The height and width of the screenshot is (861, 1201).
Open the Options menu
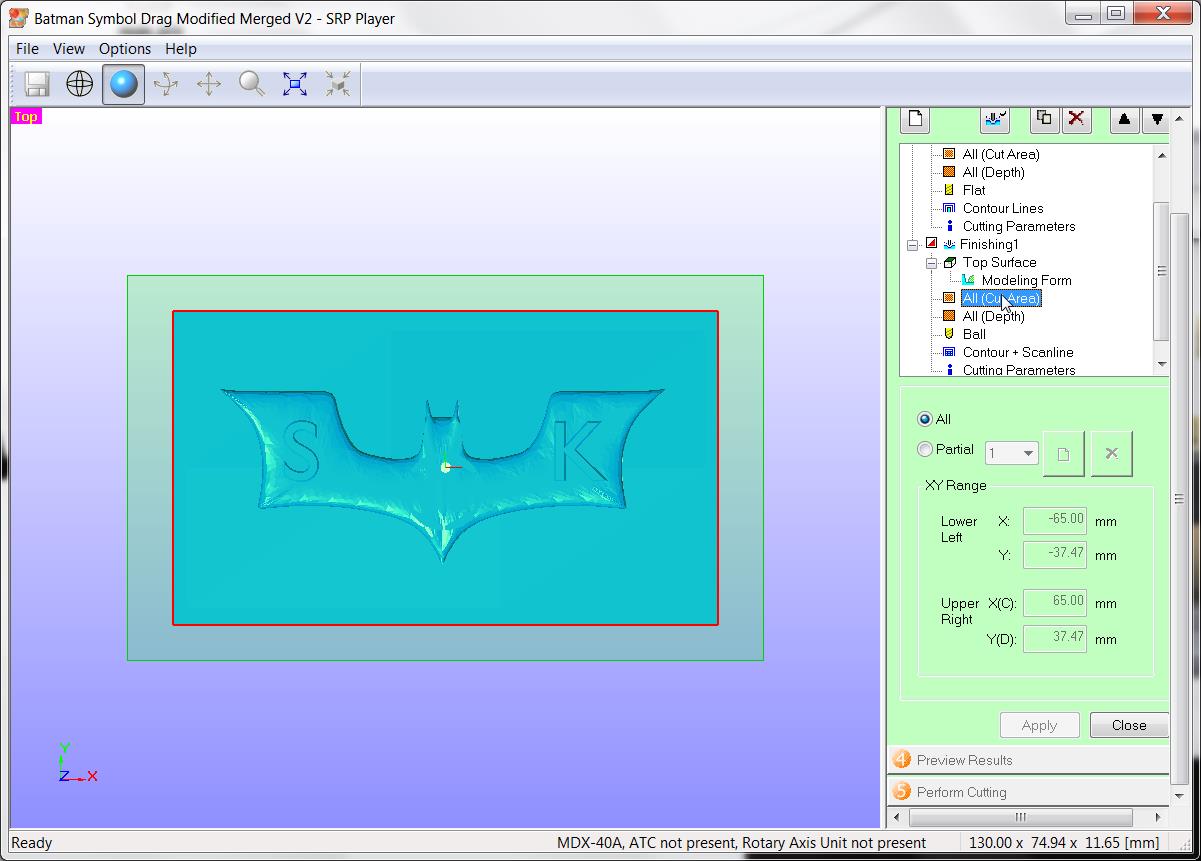(x=125, y=48)
